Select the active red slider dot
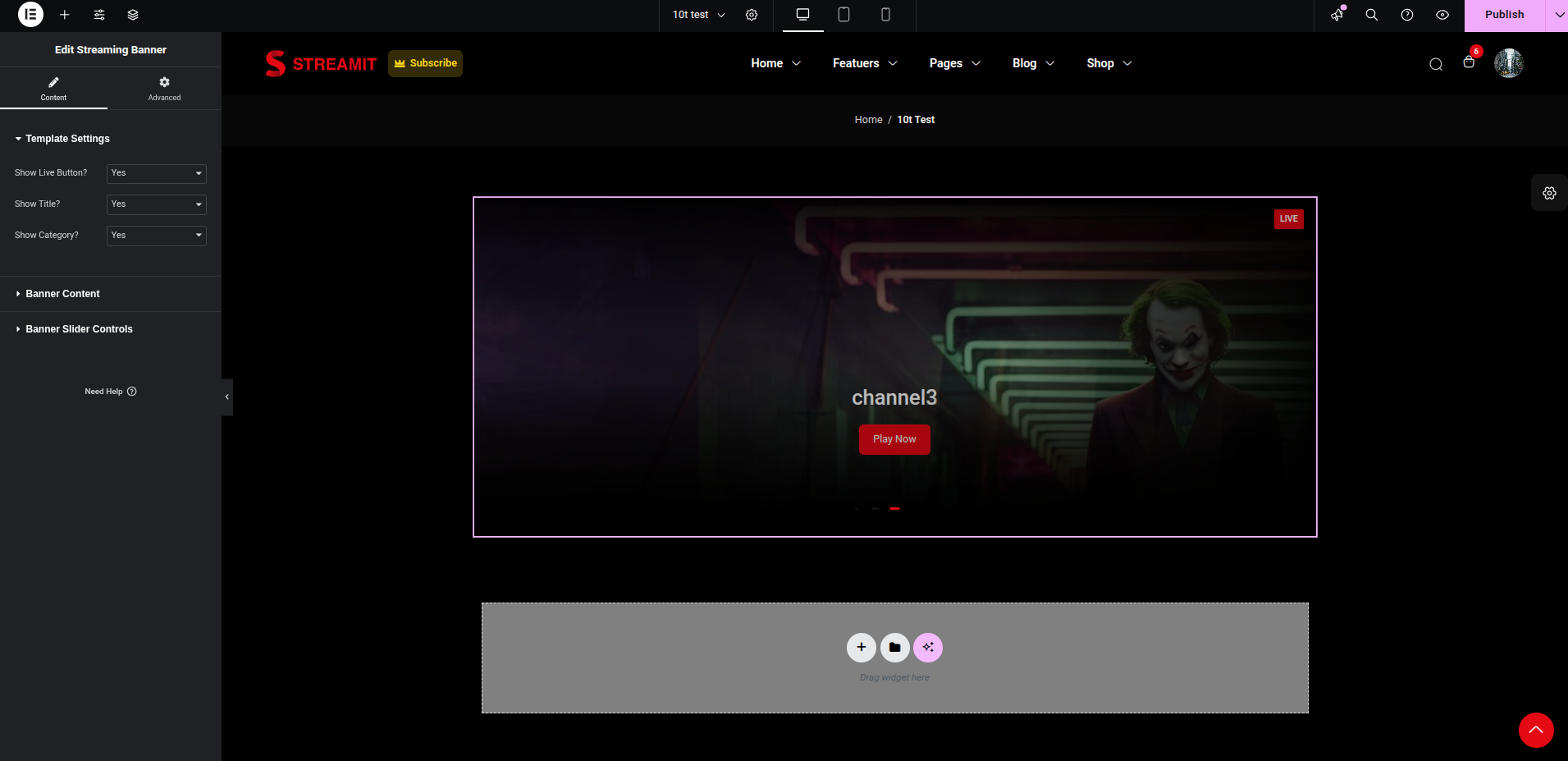The width and height of the screenshot is (1568, 761). pos(894,509)
